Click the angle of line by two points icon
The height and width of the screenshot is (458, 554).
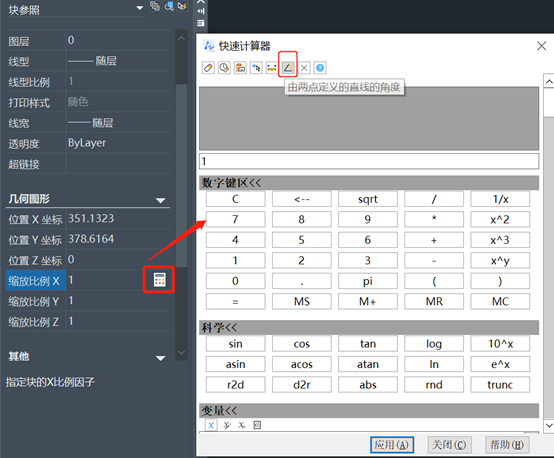click(x=288, y=67)
